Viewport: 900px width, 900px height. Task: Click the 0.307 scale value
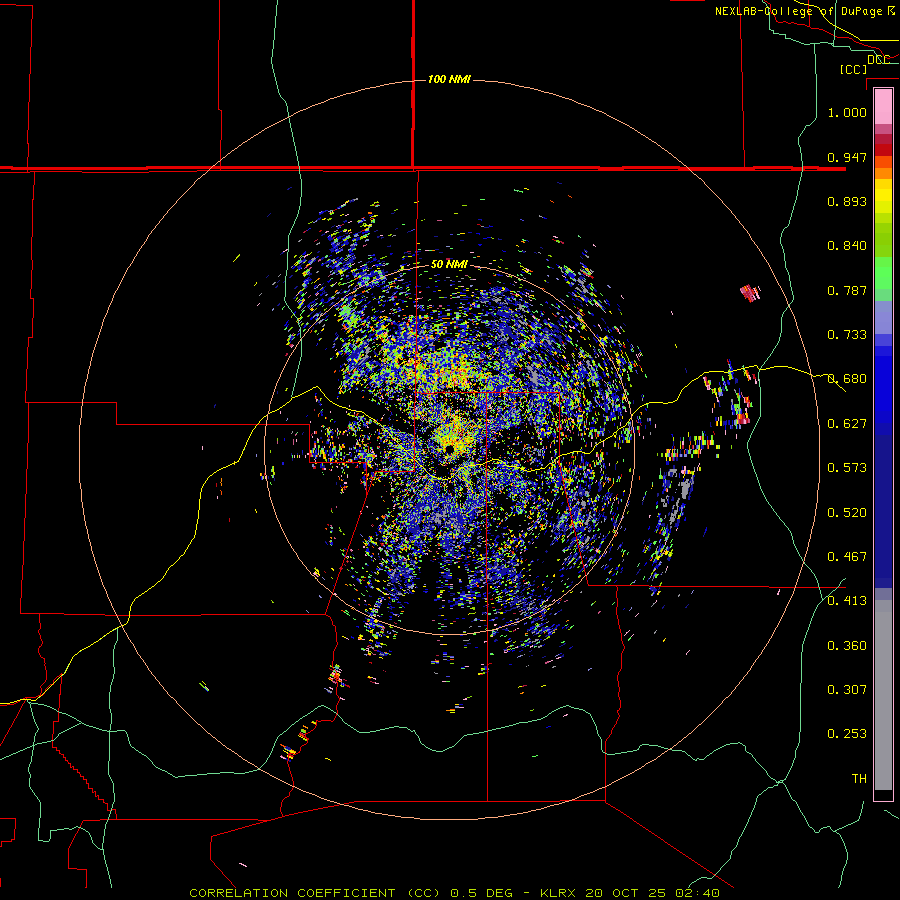pyautogui.click(x=847, y=690)
